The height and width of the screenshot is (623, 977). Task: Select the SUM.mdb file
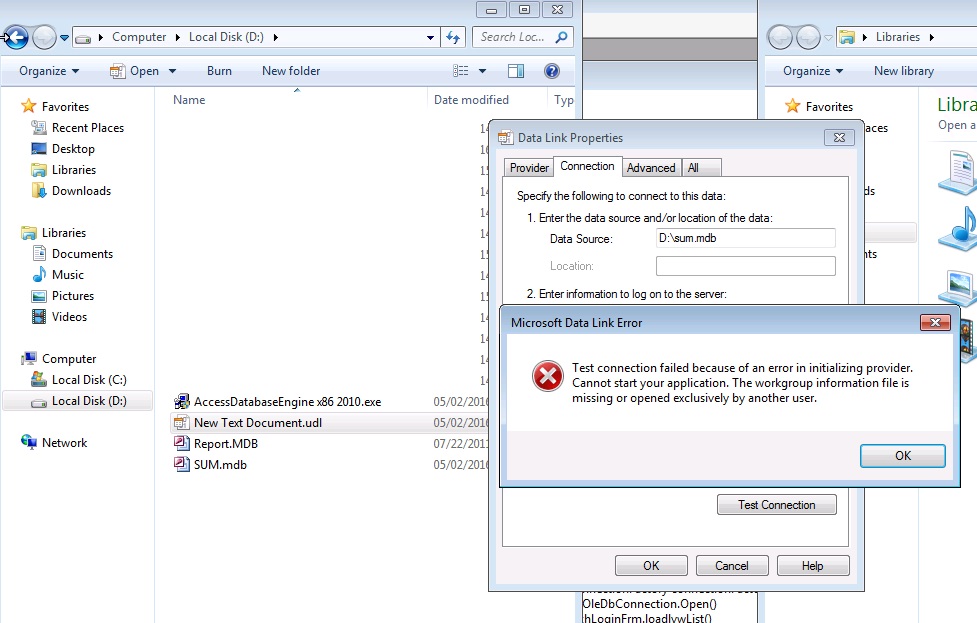point(220,465)
